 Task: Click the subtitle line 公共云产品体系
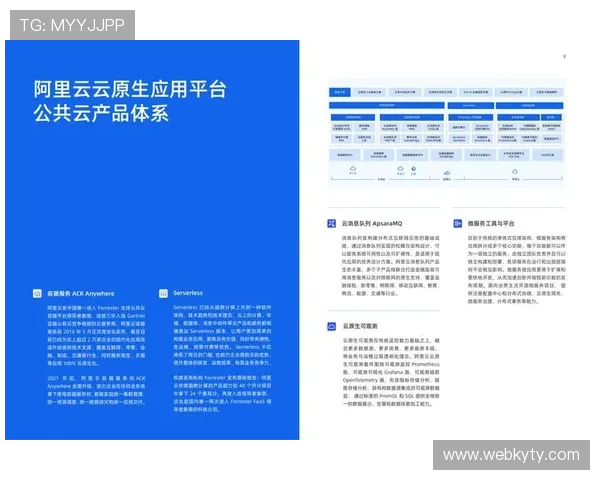(x=101, y=114)
